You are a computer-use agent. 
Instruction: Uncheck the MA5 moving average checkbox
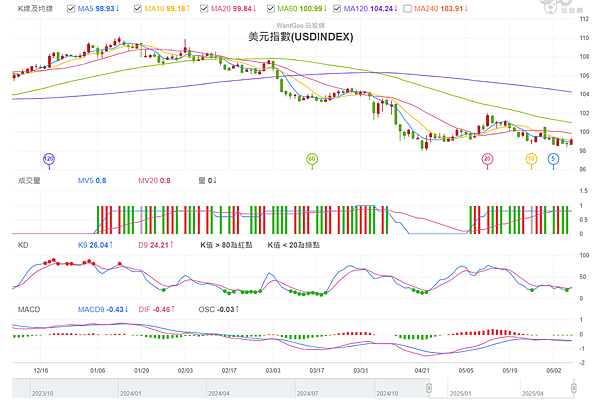[x=71, y=8]
